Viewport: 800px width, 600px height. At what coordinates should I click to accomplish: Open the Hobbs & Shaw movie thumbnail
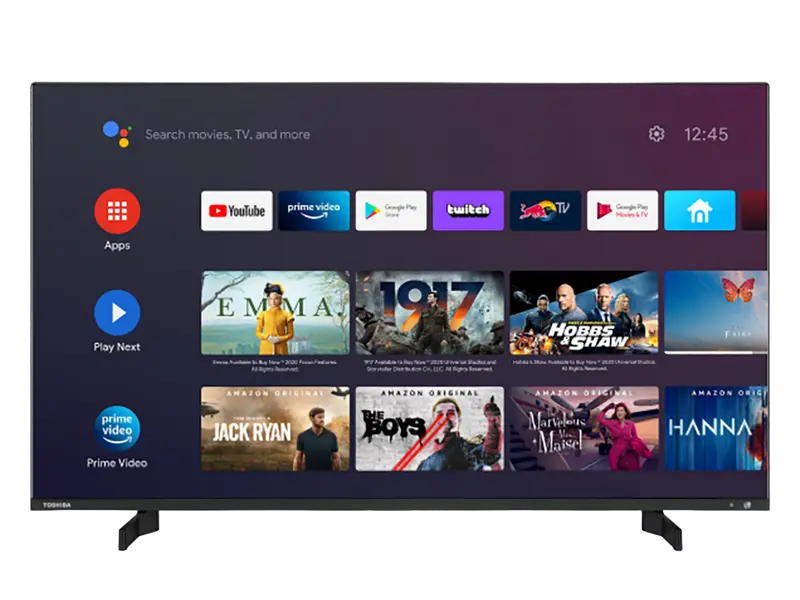(584, 313)
